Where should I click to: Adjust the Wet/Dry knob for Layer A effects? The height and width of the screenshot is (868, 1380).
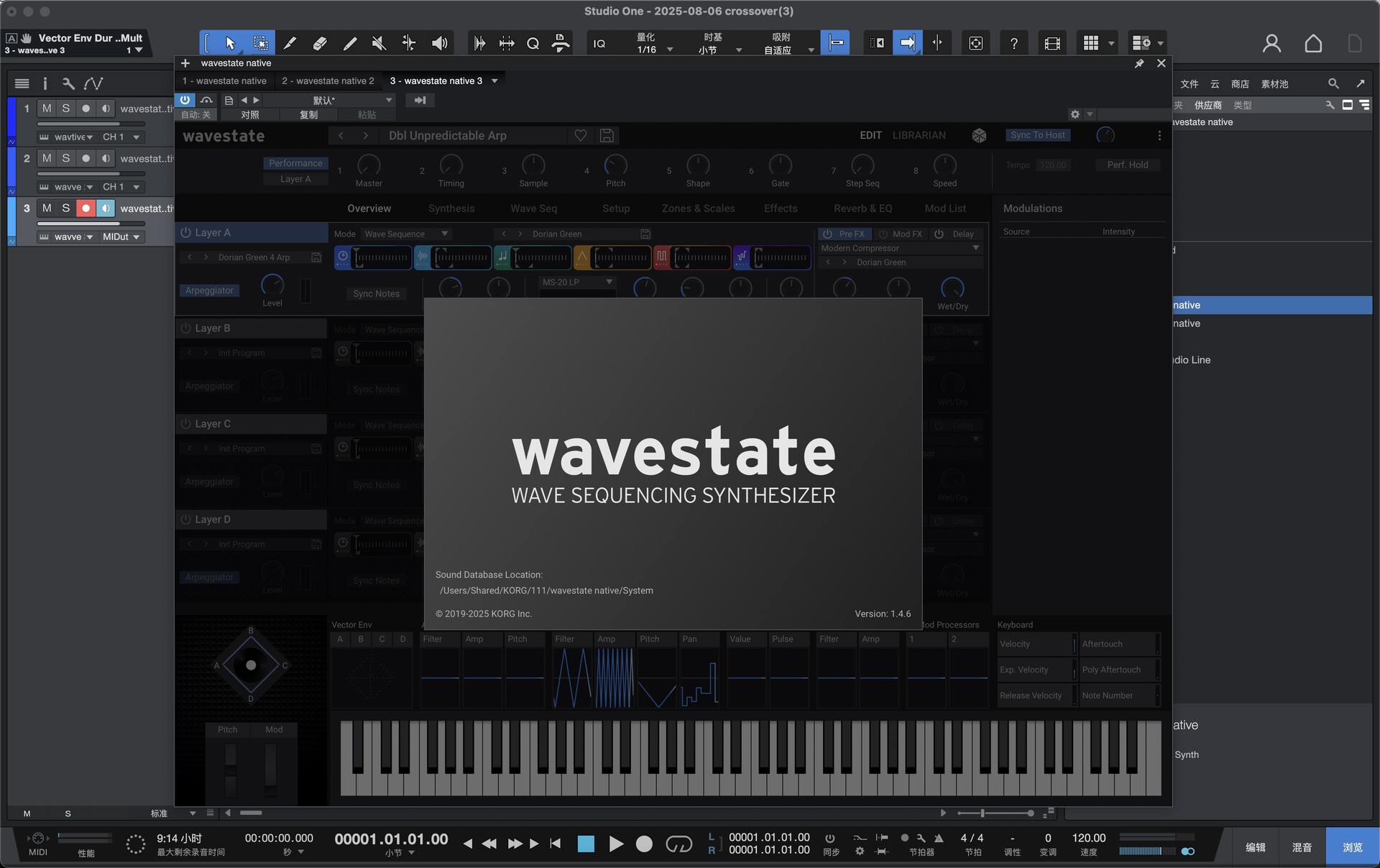coord(952,288)
